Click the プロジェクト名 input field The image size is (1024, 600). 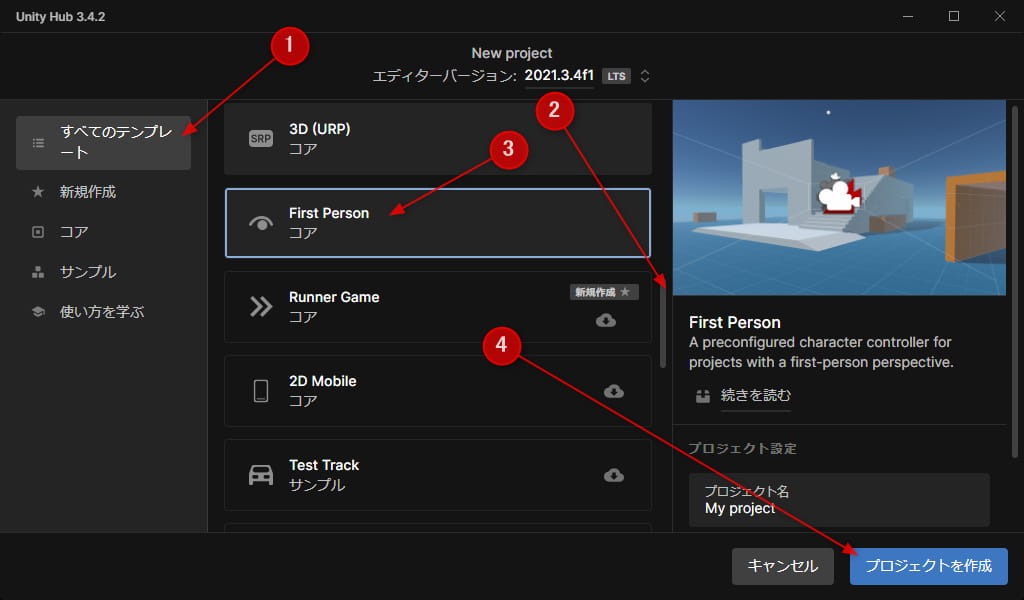click(x=839, y=500)
